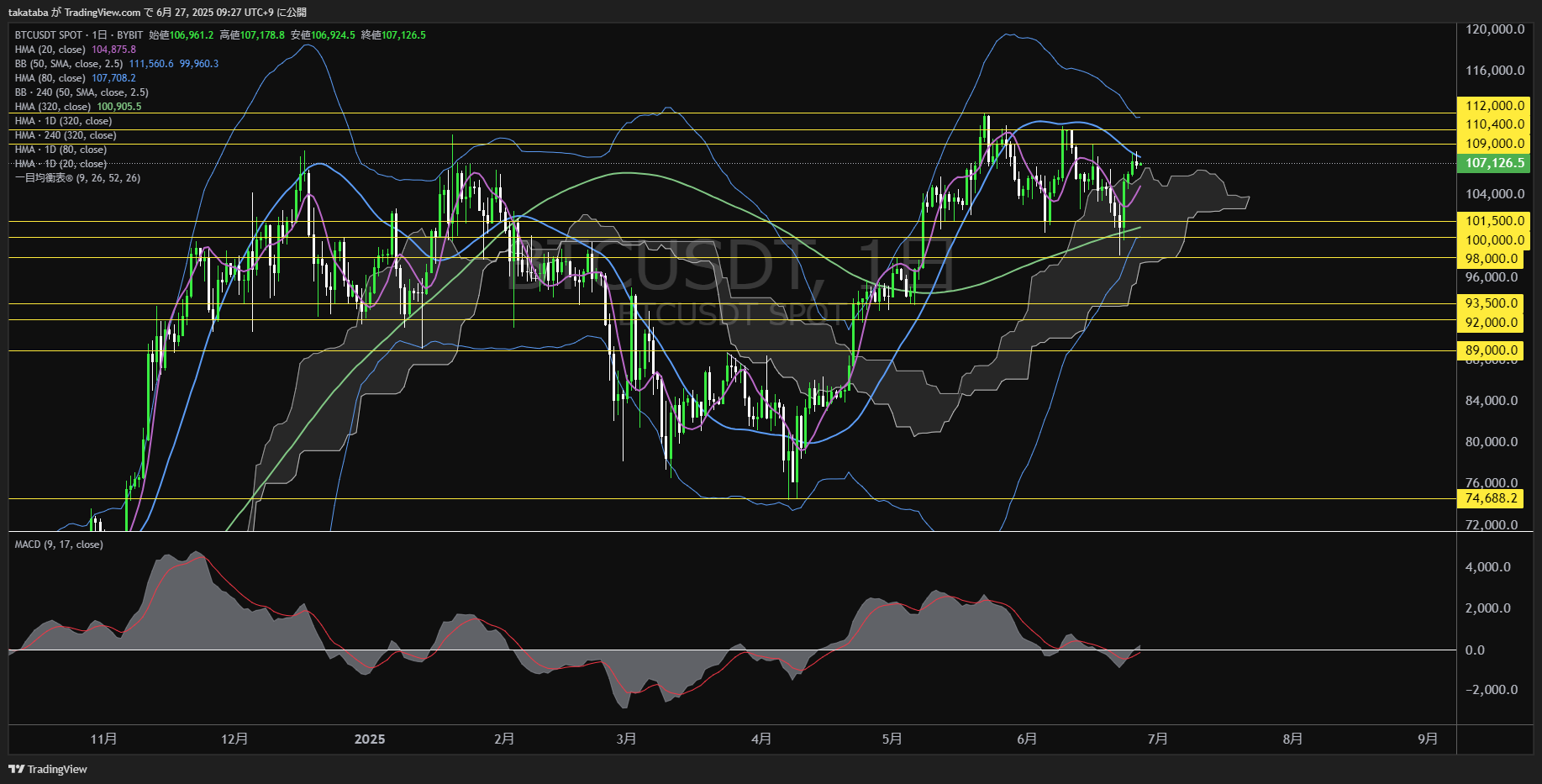Select the HMA (320, close) indicator legend
Image resolution: width=1542 pixels, height=784 pixels.
(53, 107)
